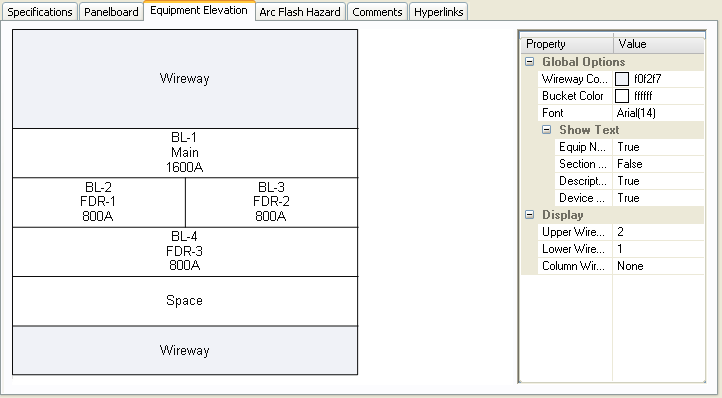Open the Column Wir... None value
This screenshot has width=722, height=398.
point(658,266)
